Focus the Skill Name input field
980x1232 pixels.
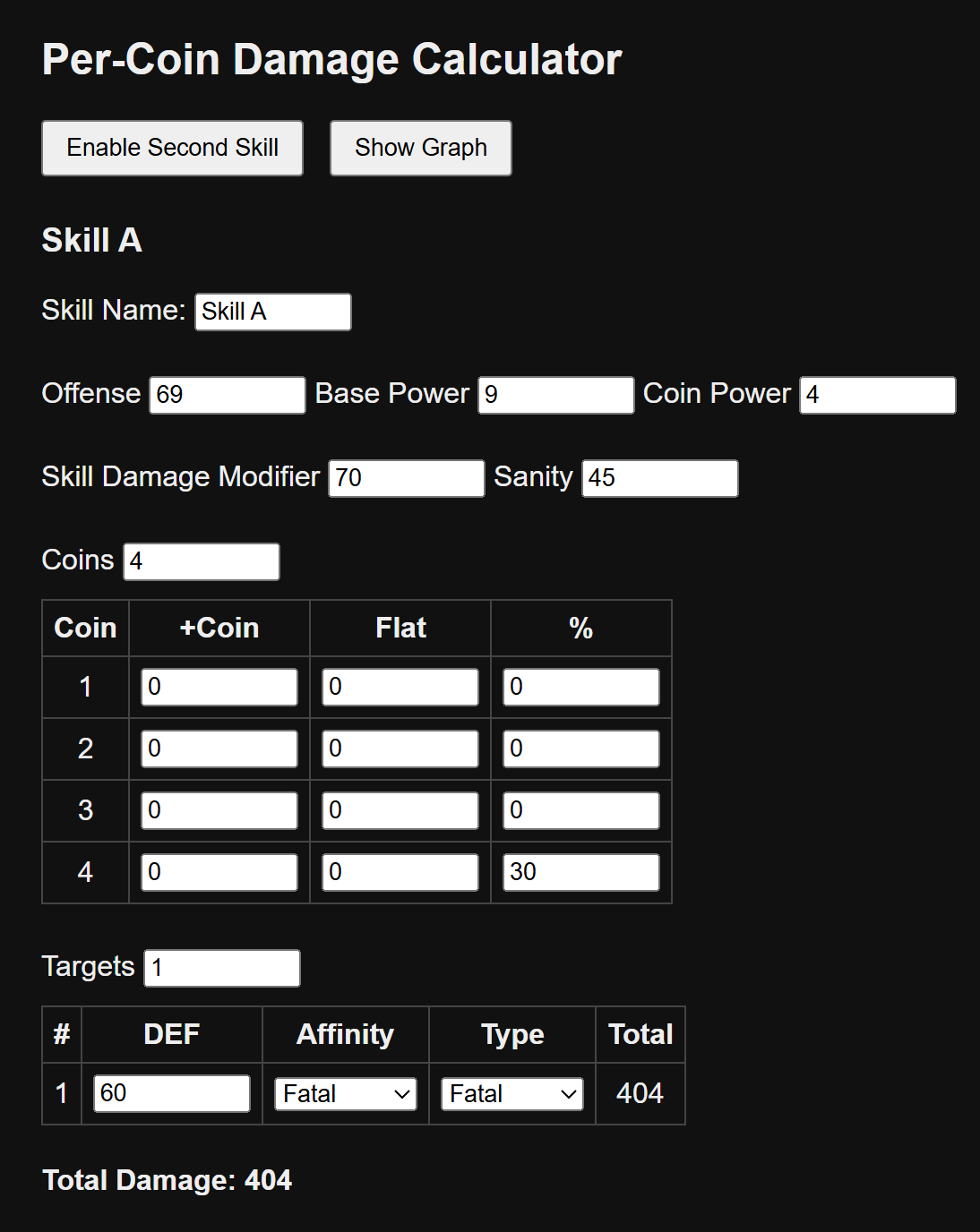click(x=273, y=312)
